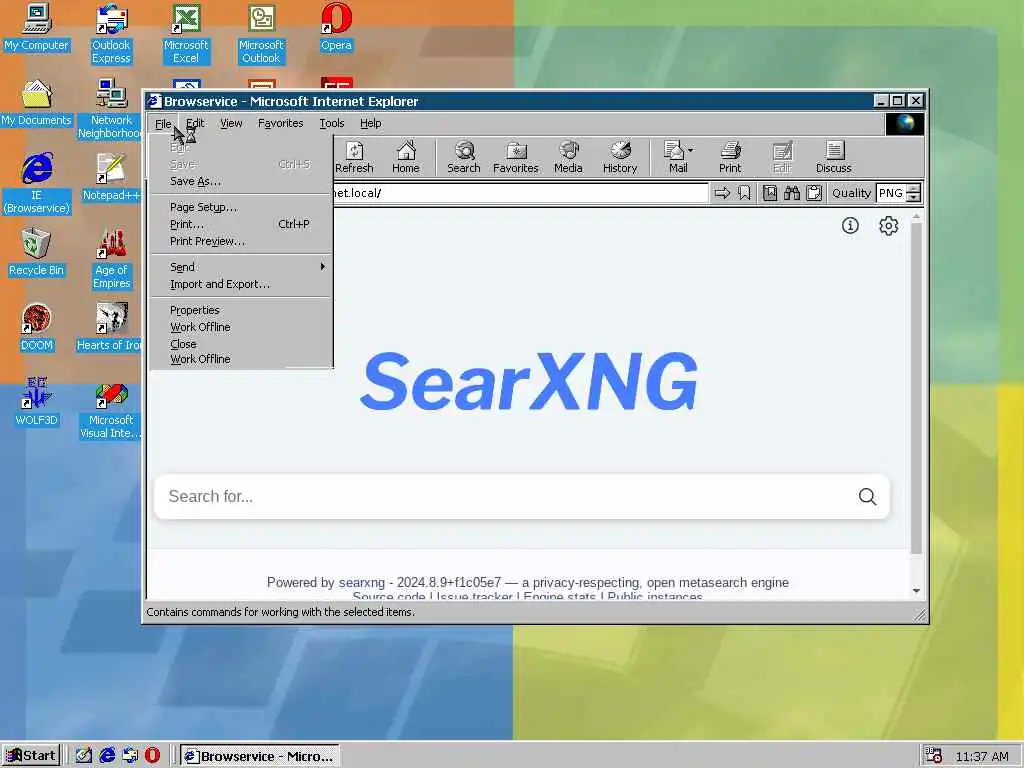The height and width of the screenshot is (768, 1024).
Task: Select the Microsoft Outlook desktop shortcut
Action: pyautogui.click(x=261, y=34)
